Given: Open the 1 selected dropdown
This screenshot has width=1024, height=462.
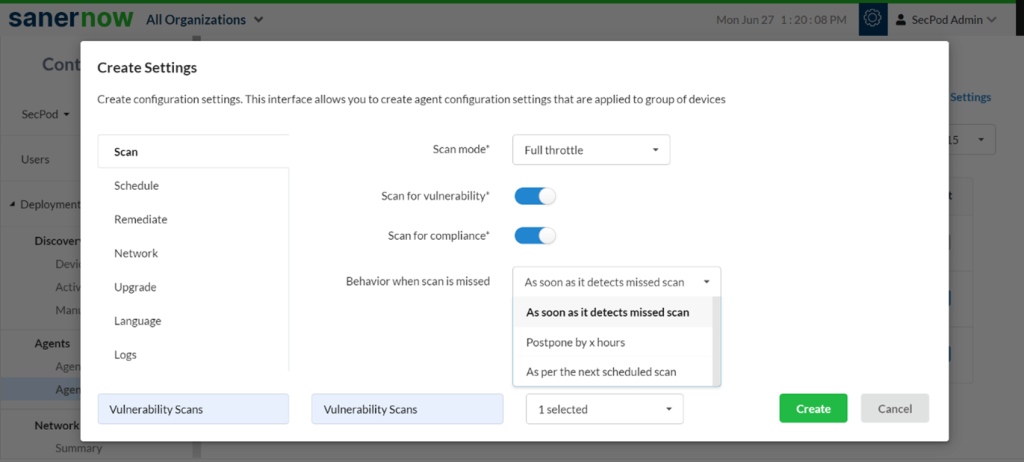Looking at the screenshot, I should point(604,409).
